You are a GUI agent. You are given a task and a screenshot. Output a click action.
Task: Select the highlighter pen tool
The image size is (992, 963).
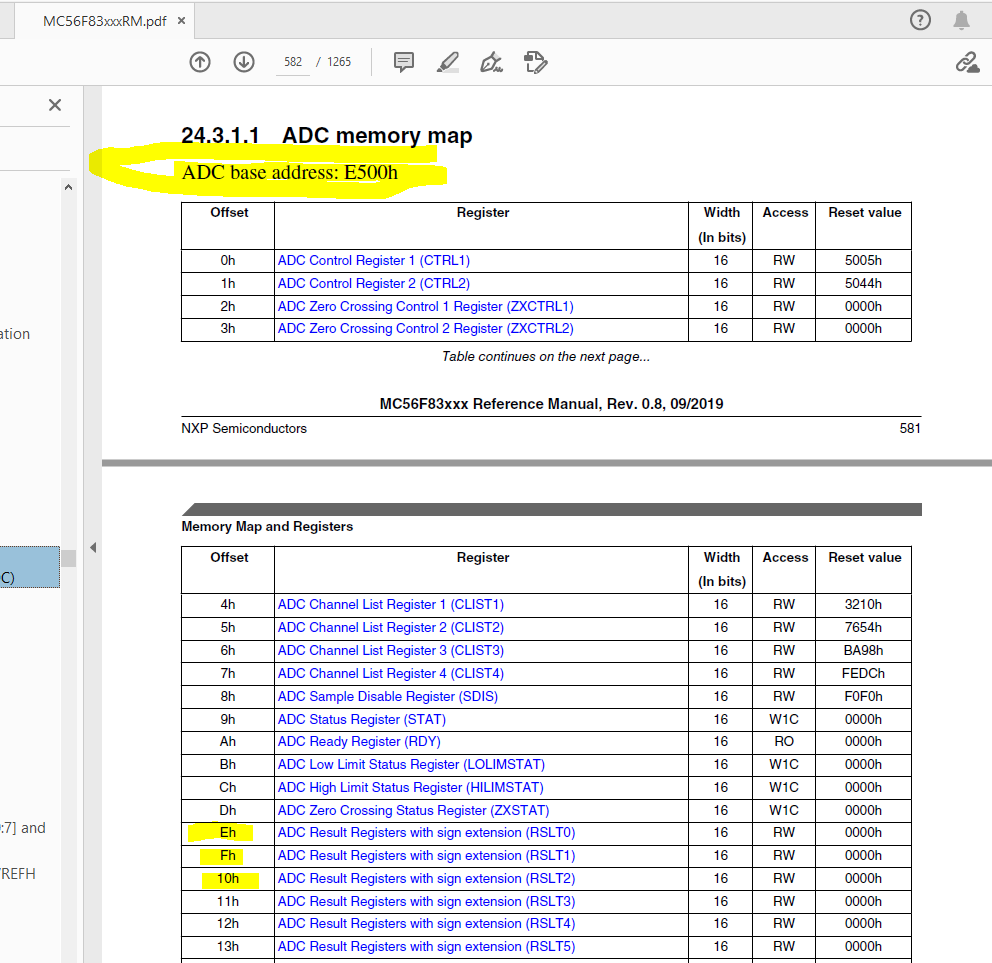pos(448,62)
